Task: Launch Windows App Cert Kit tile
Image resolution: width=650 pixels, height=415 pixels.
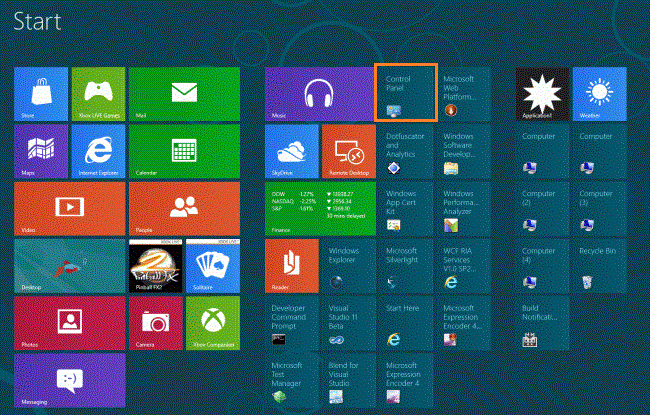Action: [407, 209]
